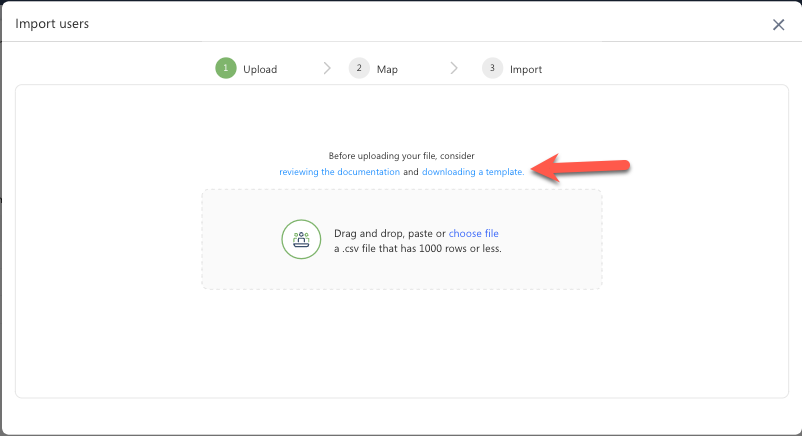Click the chevron between Map and Import
This screenshot has height=436, width=802.
pos(454,69)
